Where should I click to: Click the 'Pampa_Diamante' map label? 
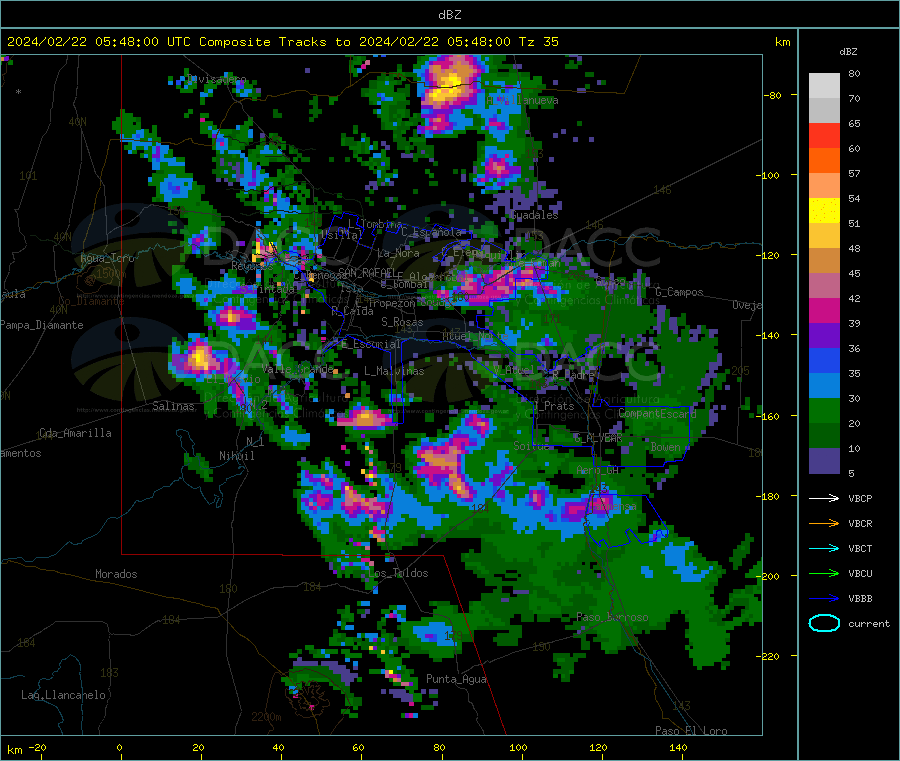point(41,325)
